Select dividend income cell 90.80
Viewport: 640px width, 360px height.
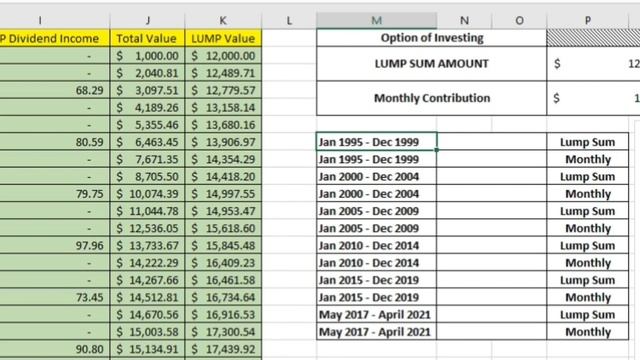55,349
